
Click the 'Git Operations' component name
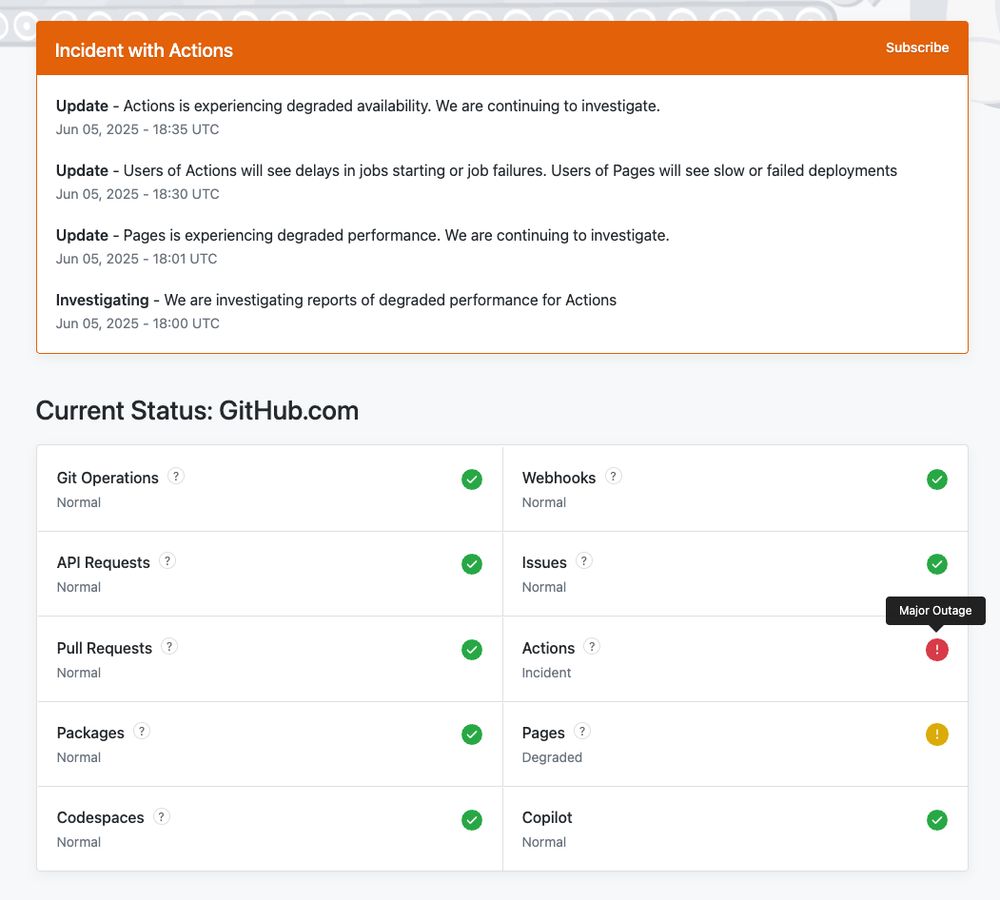[107, 478]
